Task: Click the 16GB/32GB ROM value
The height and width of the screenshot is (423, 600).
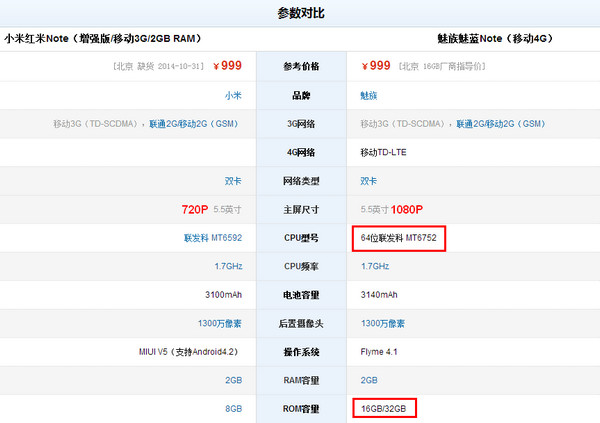Action: click(383, 409)
